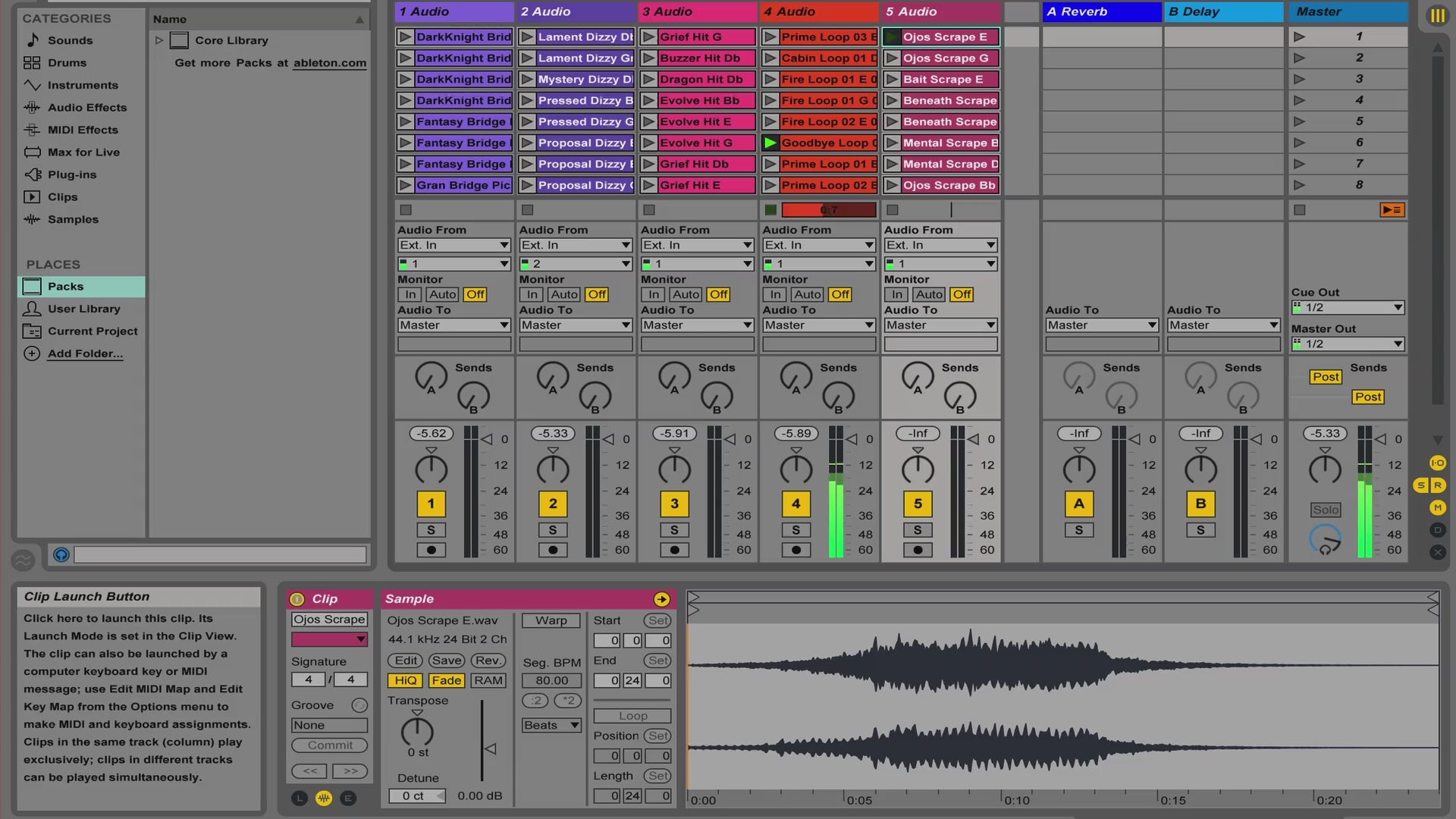This screenshot has height=819, width=1456.
Task: Toggle RAM mode for the clip
Action: click(488, 680)
